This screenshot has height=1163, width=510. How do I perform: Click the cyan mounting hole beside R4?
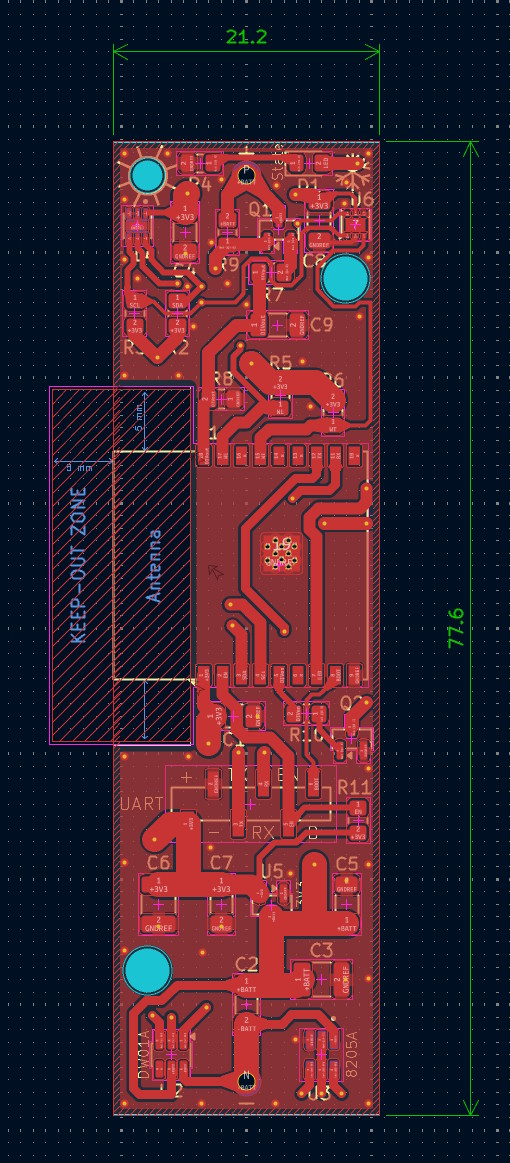(x=147, y=176)
